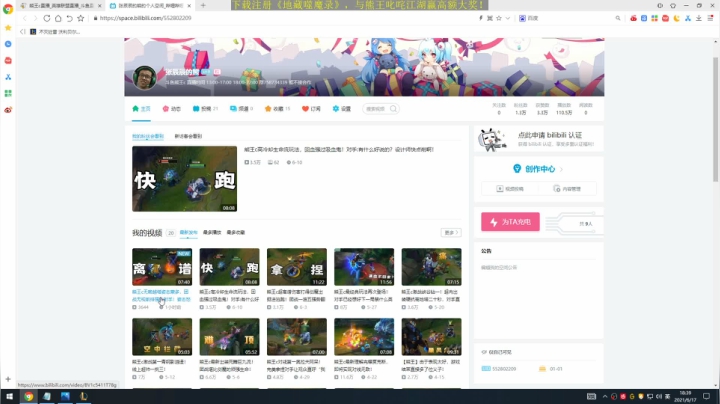The image size is (720, 404).
Task: Click the downloads icon in browser toolbar
Action: click(x=698, y=18)
